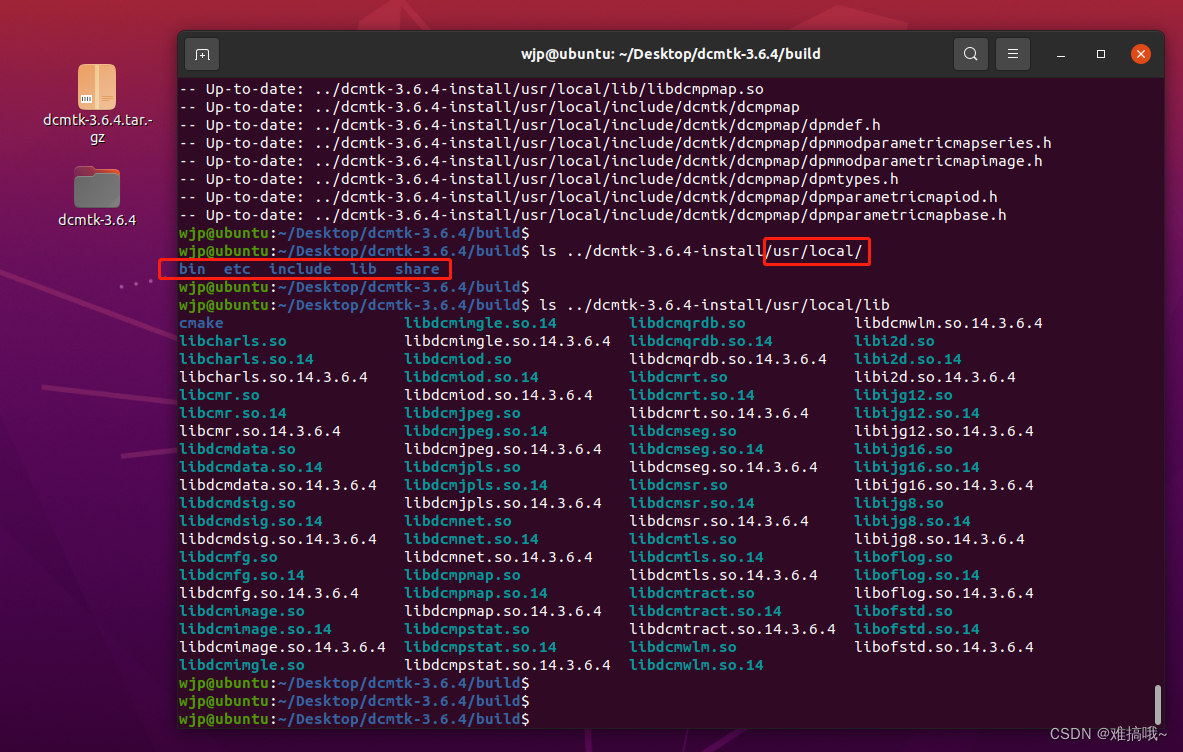This screenshot has height=752, width=1183.
Task: Click 'libcharls.so' in the listing
Action: 233,342
